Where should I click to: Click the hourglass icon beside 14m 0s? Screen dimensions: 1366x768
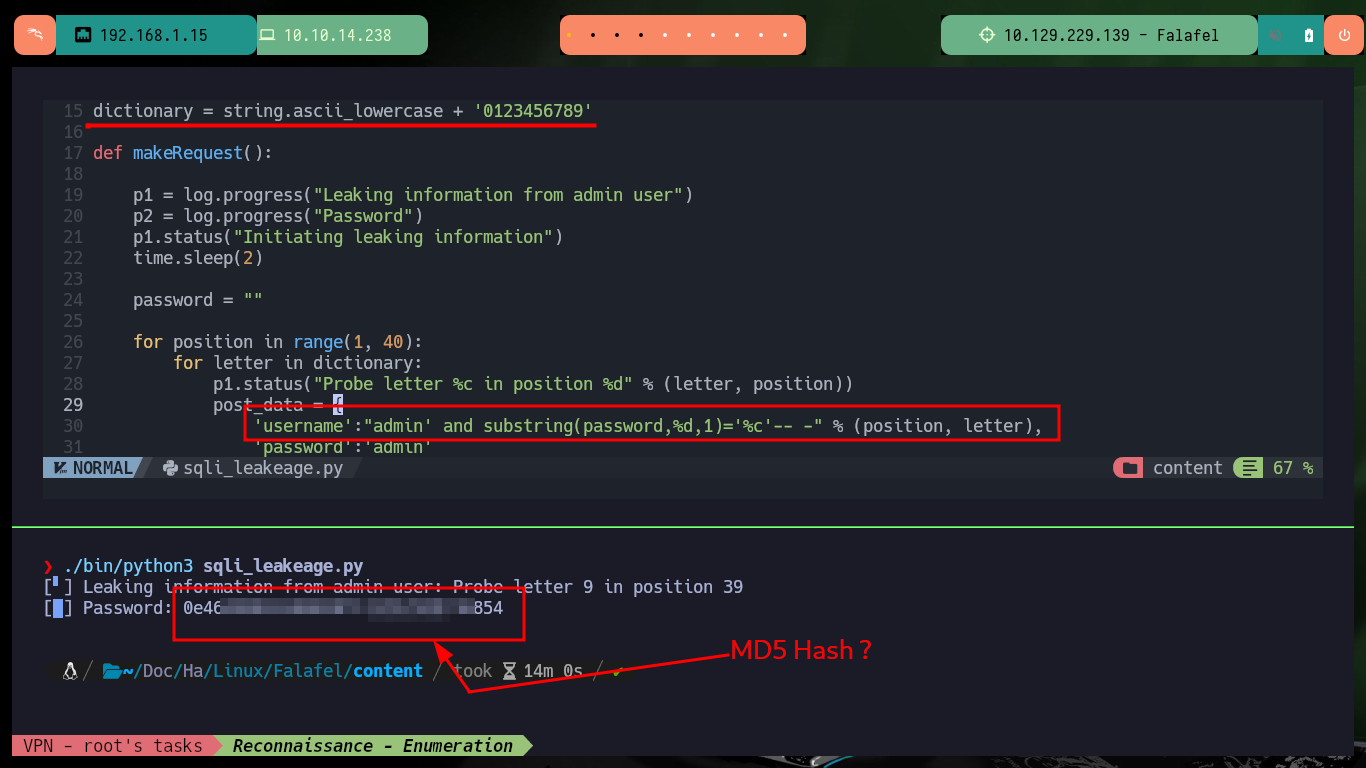510,671
